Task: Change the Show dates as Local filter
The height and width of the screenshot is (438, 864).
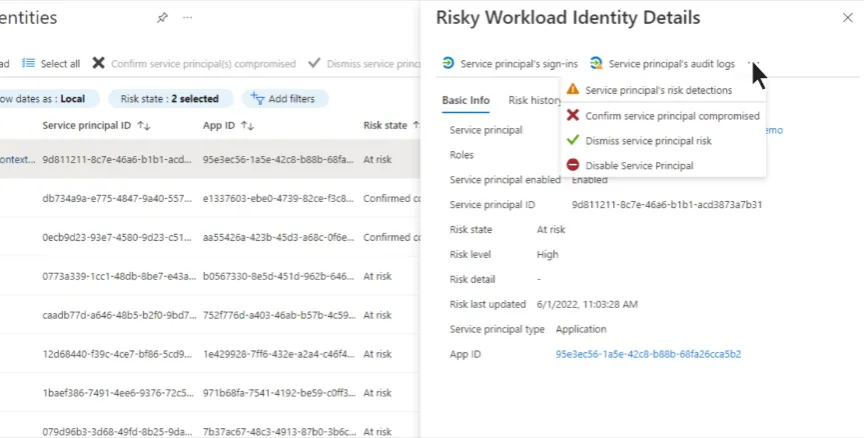Action: [x=48, y=99]
